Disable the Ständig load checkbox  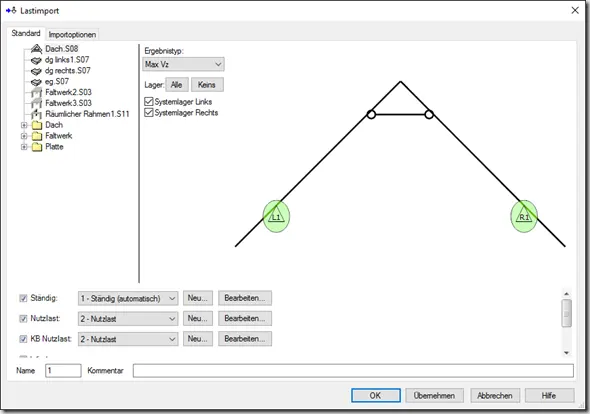click(23, 298)
